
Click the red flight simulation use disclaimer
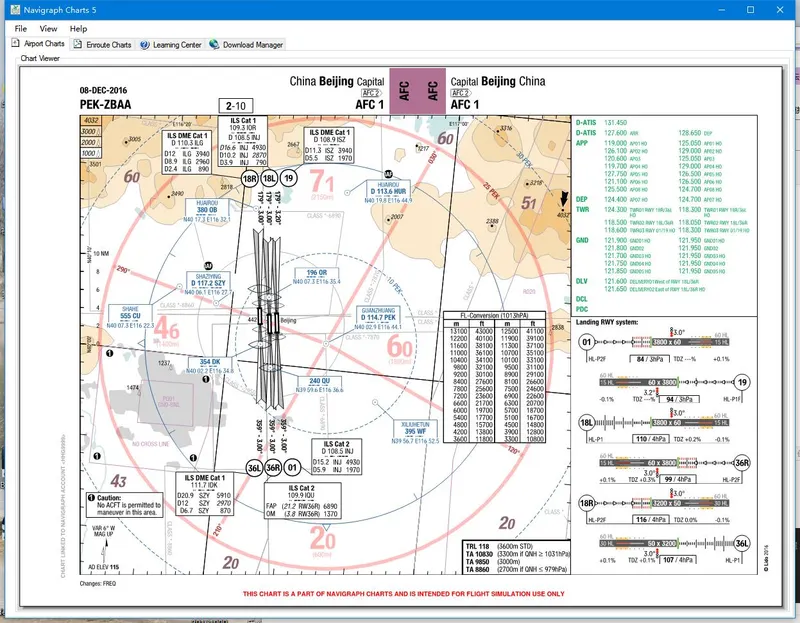click(x=404, y=593)
